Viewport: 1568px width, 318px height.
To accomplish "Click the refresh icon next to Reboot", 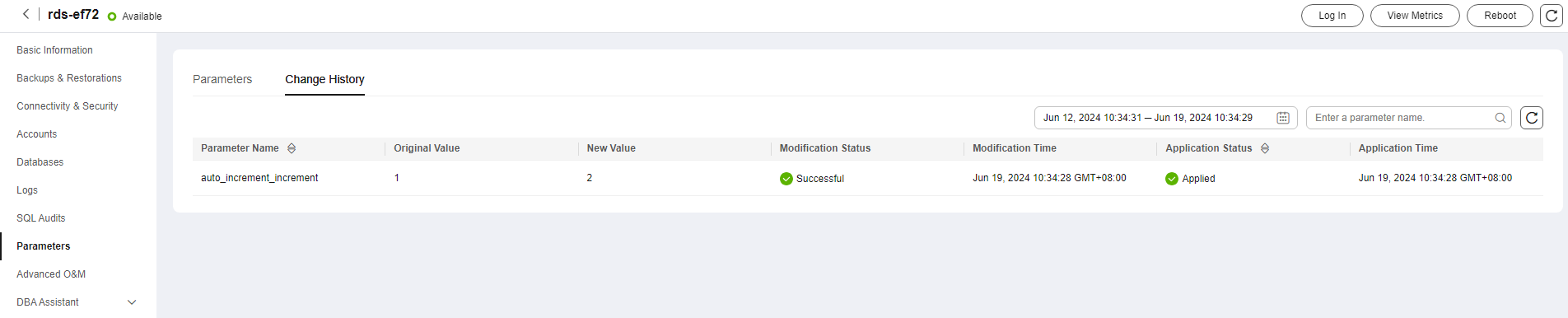I will point(1552,16).
